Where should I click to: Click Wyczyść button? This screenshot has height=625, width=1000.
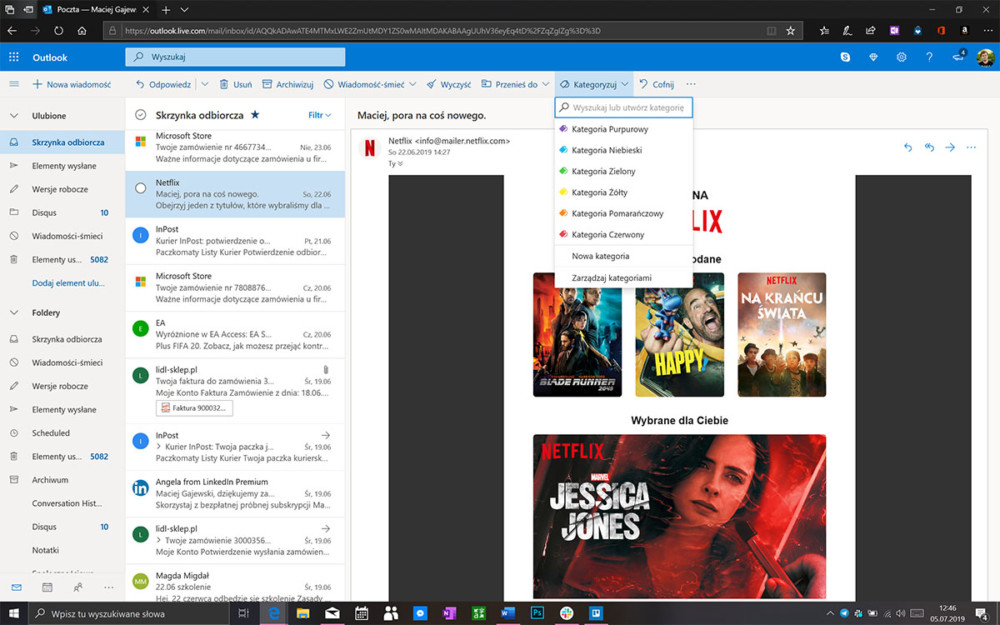pos(449,84)
